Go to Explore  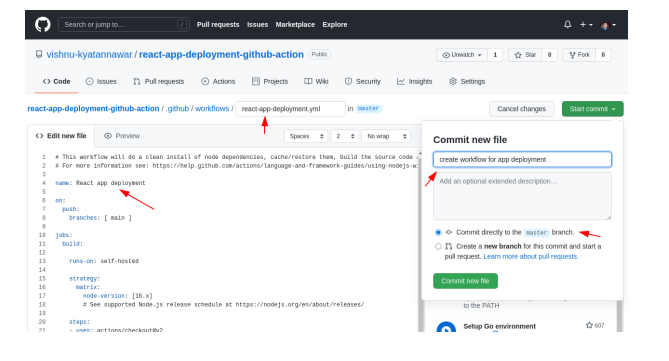335,25
